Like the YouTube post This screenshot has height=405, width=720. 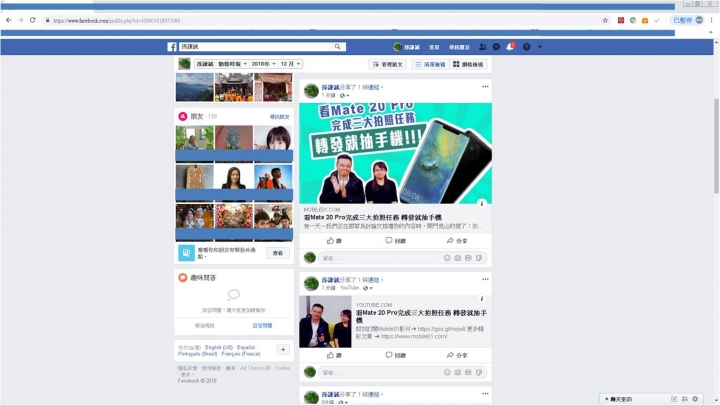click(334, 355)
